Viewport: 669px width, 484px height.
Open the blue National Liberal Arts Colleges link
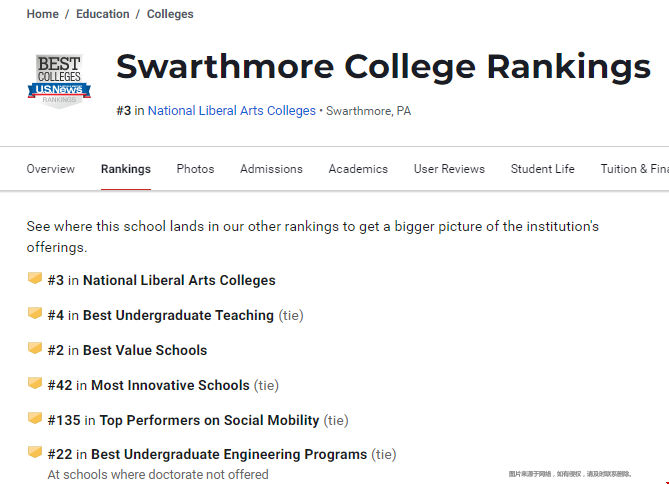(x=231, y=111)
